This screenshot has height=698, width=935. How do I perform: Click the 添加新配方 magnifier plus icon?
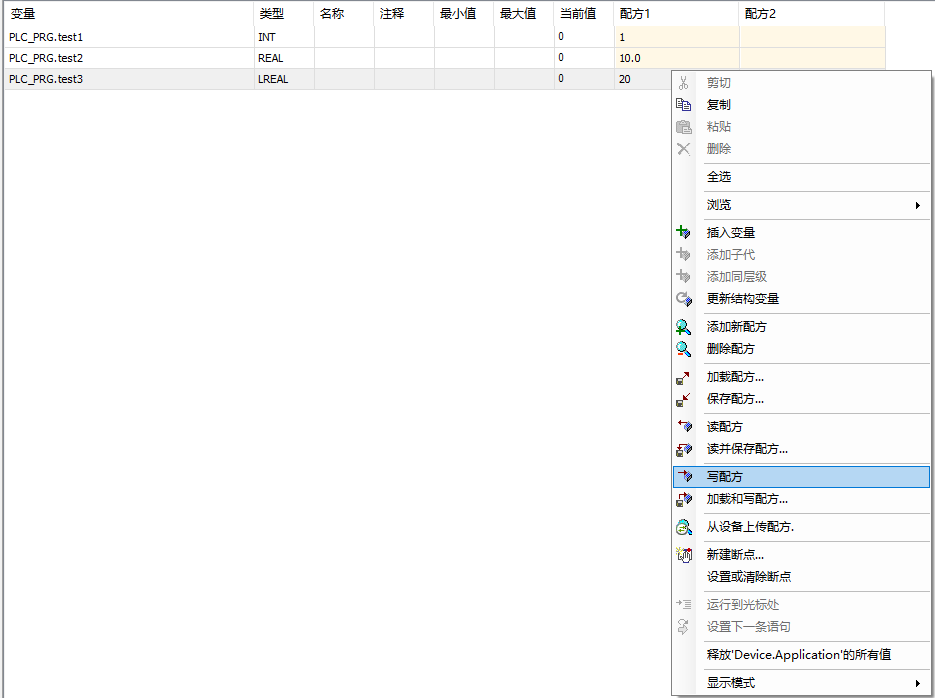click(685, 327)
